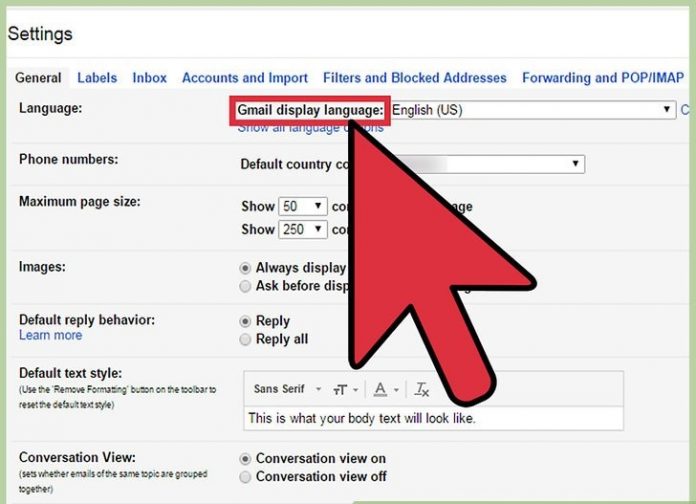
Task: Select Ask before displaying images option
Action: pos(246,286)
